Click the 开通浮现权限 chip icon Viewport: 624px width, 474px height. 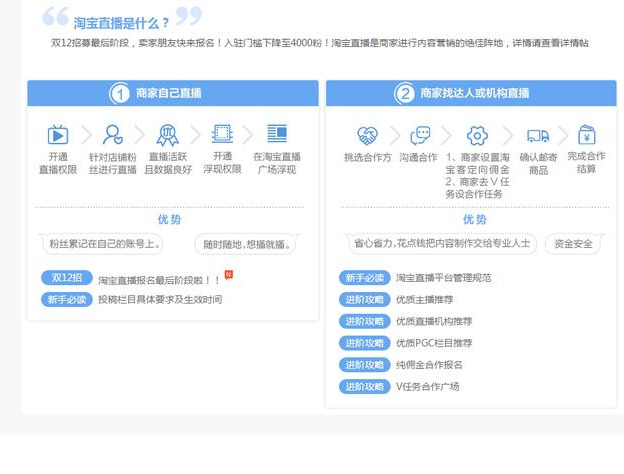tap(222, 134)
